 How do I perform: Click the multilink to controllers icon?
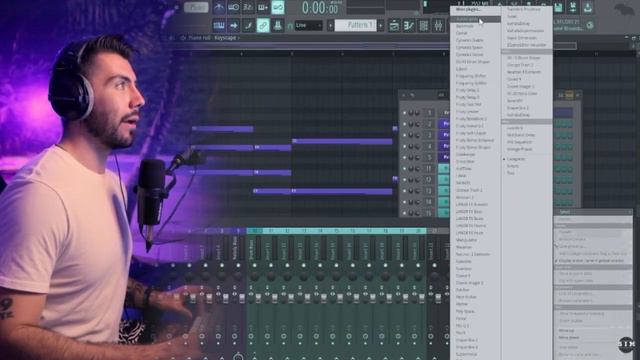(x=278, y=26)
